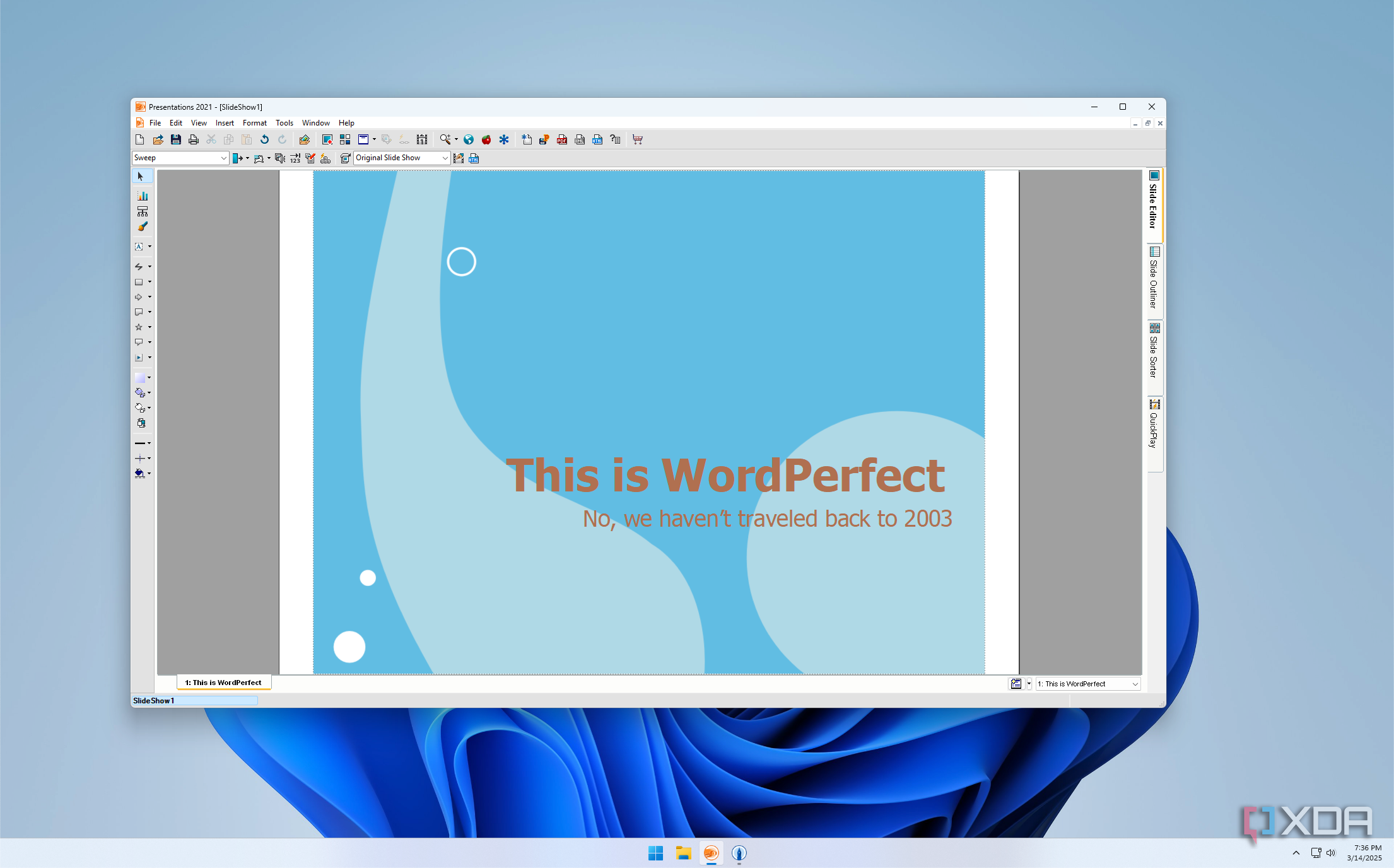Click the blue globe web icon
The width and height of the screenshot is (1394, 868).
pyautogui.click(x=469, y=139)
